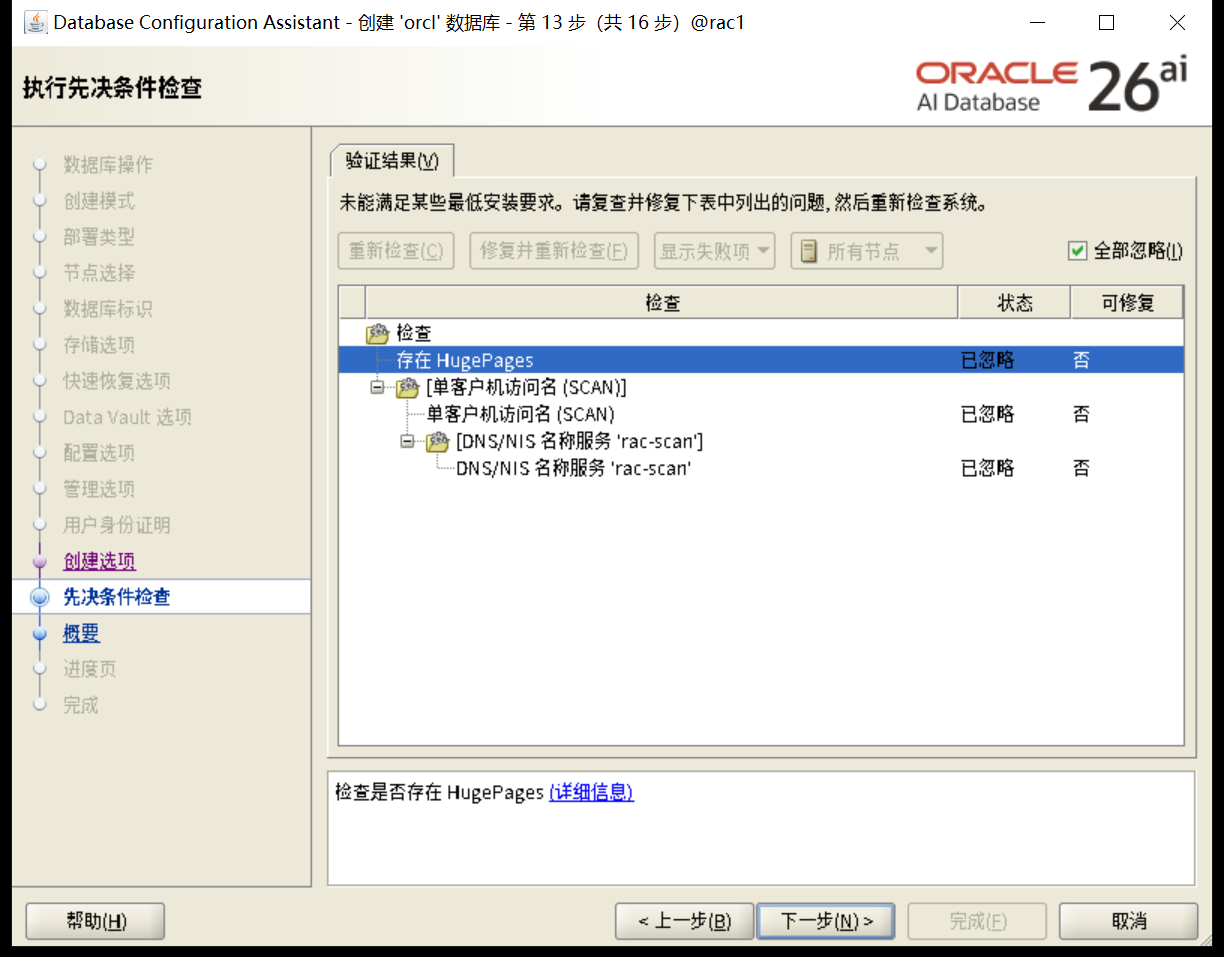Open the 显示失败项 dropdown
This screenshot has width=1224, height=957.
pos(714,251)
